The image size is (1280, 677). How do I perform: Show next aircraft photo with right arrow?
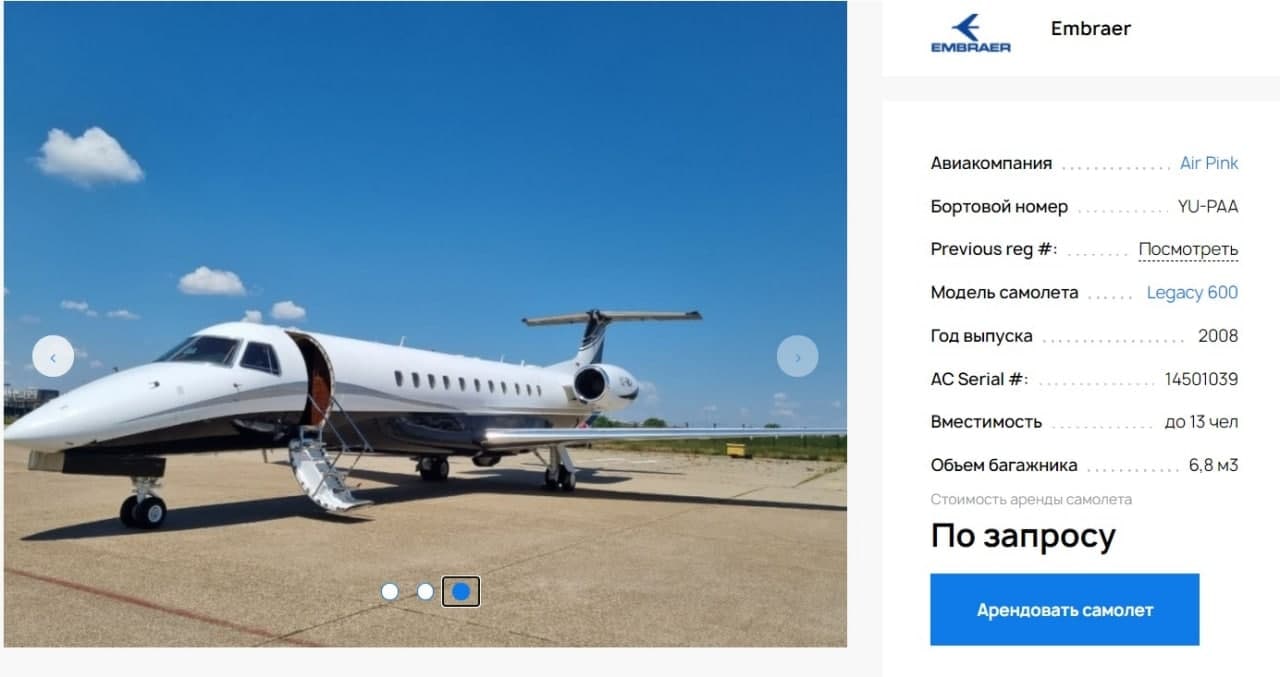[x=797, y=356]
